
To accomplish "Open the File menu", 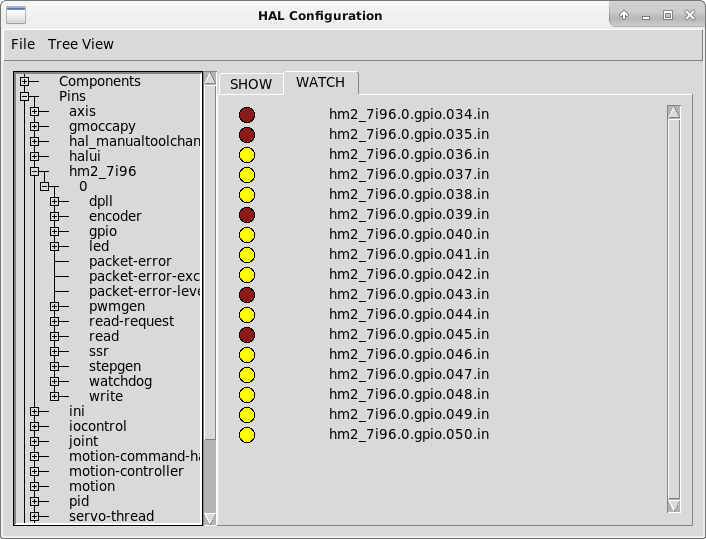I will (x=23, y=44).
